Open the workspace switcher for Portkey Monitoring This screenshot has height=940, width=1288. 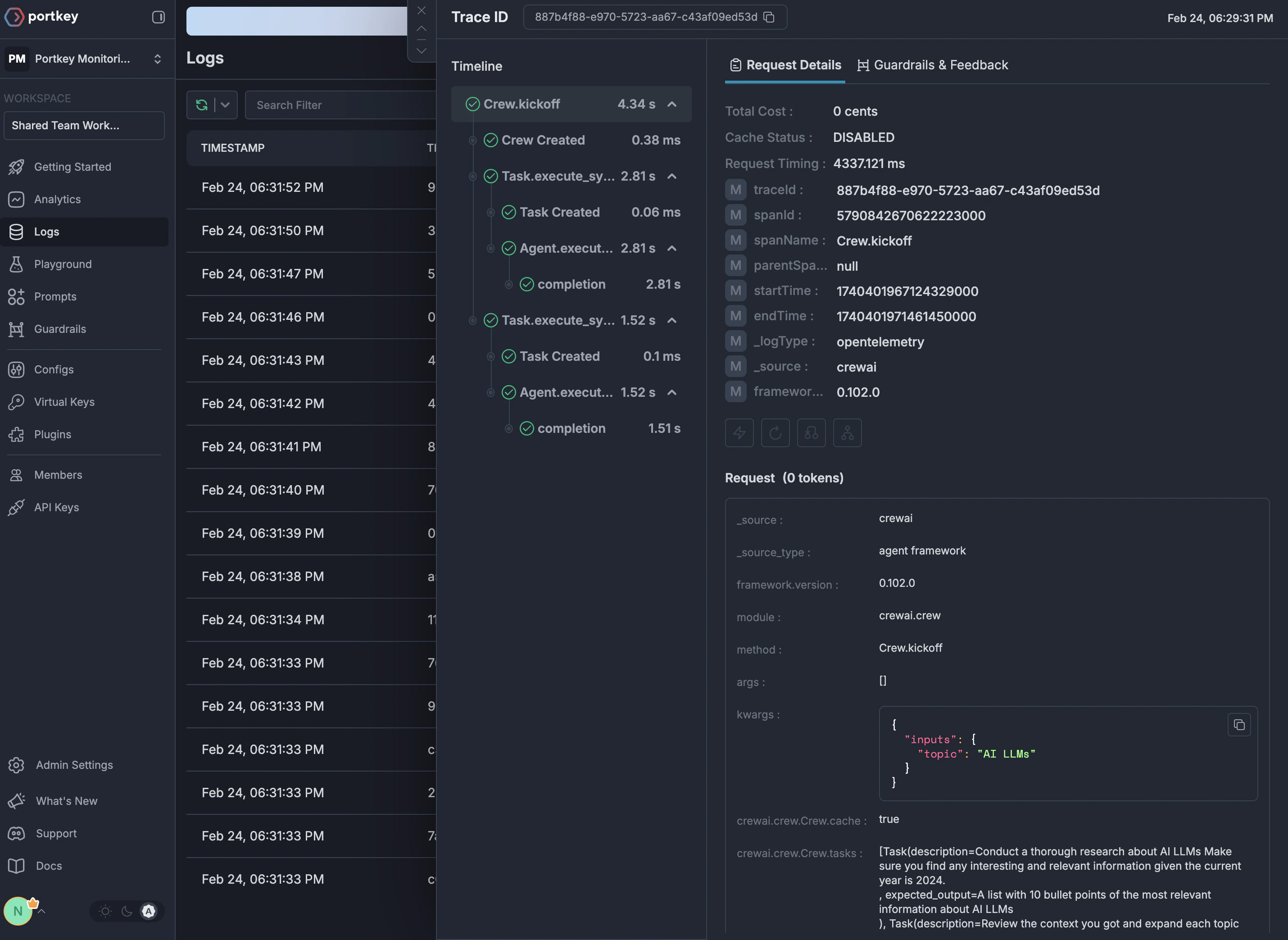[158, 59]
